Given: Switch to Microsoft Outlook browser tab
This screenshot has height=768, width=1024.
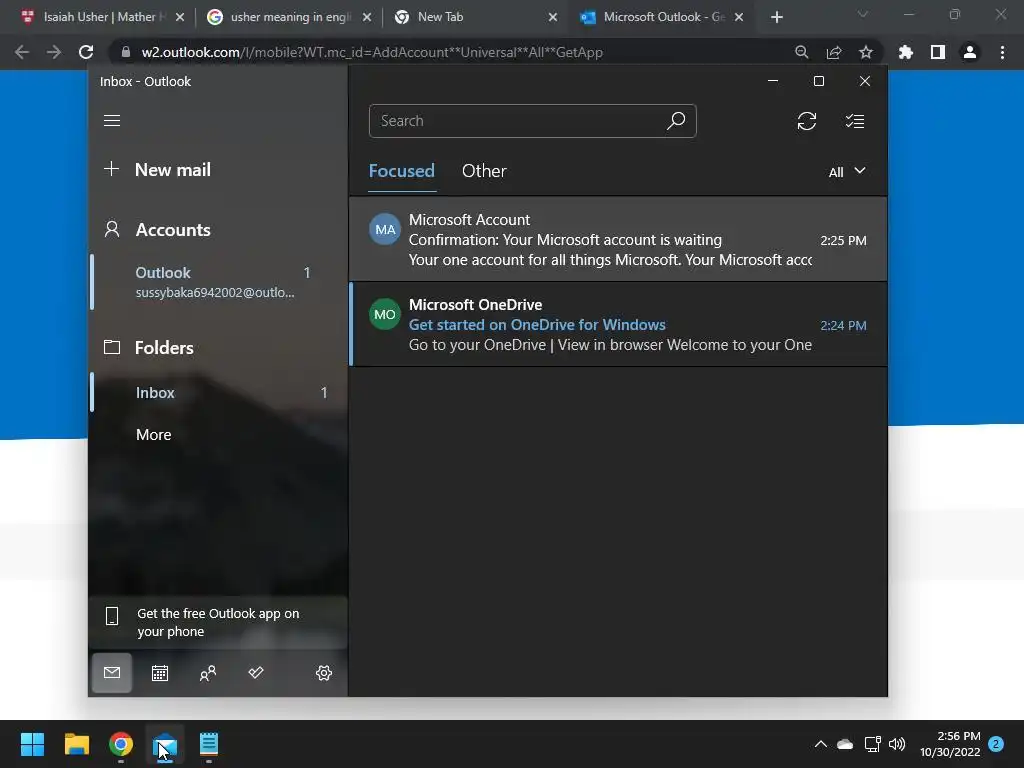Looking at the screenshot, I should point(662,17).
